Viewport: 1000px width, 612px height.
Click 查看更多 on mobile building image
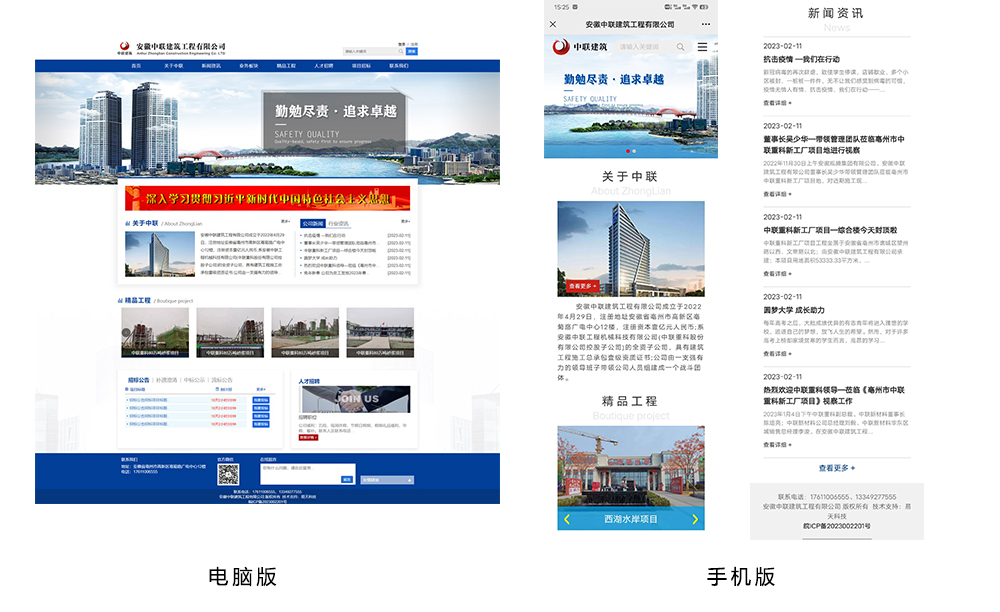click(581, 286)
